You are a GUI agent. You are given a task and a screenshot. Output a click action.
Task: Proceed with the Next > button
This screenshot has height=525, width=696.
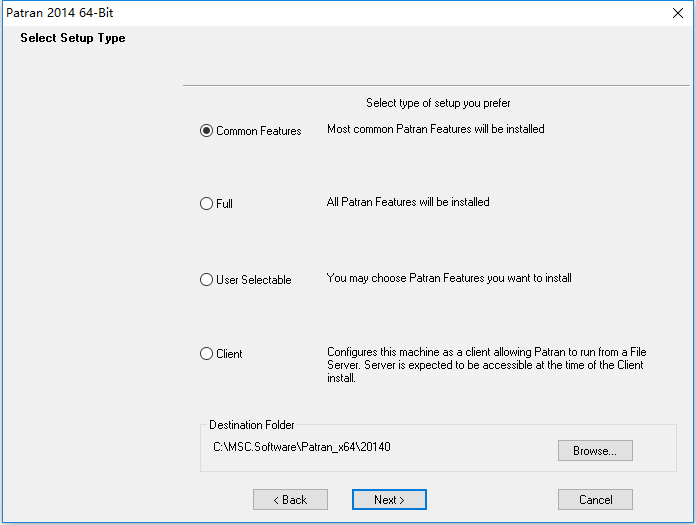pos(389,500)
